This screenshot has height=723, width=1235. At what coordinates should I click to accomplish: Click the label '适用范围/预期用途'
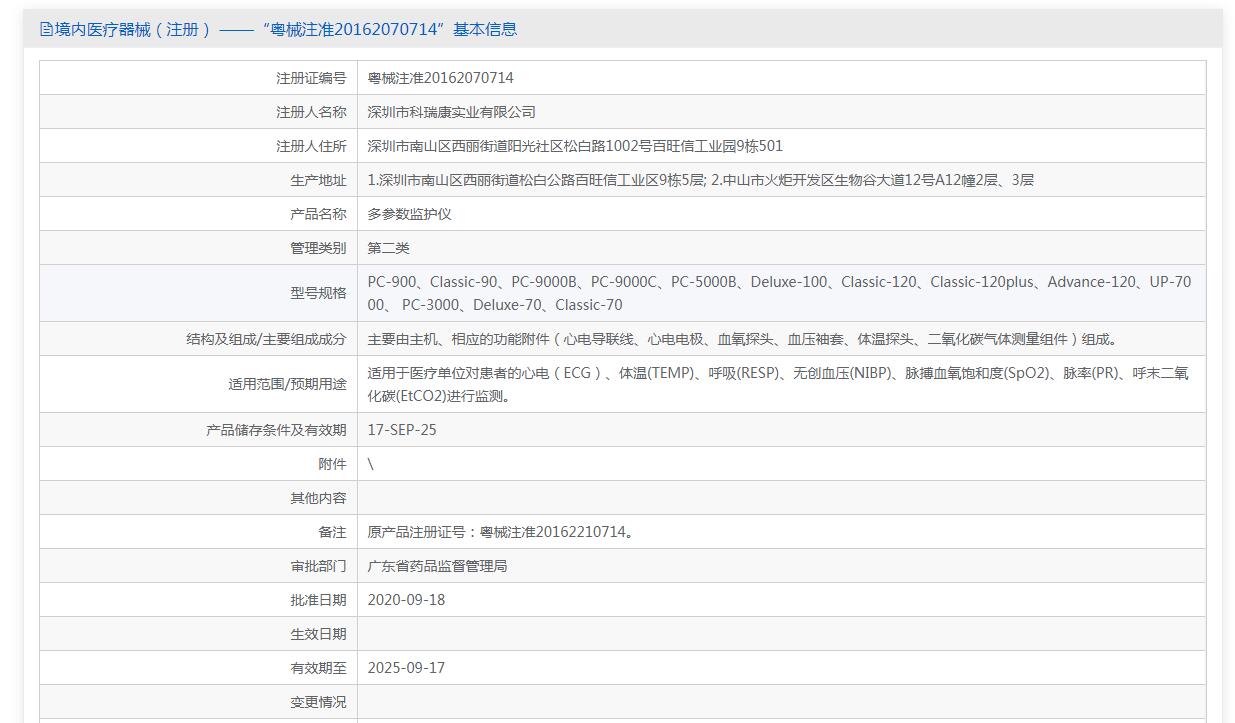click(x=287, y=384)
